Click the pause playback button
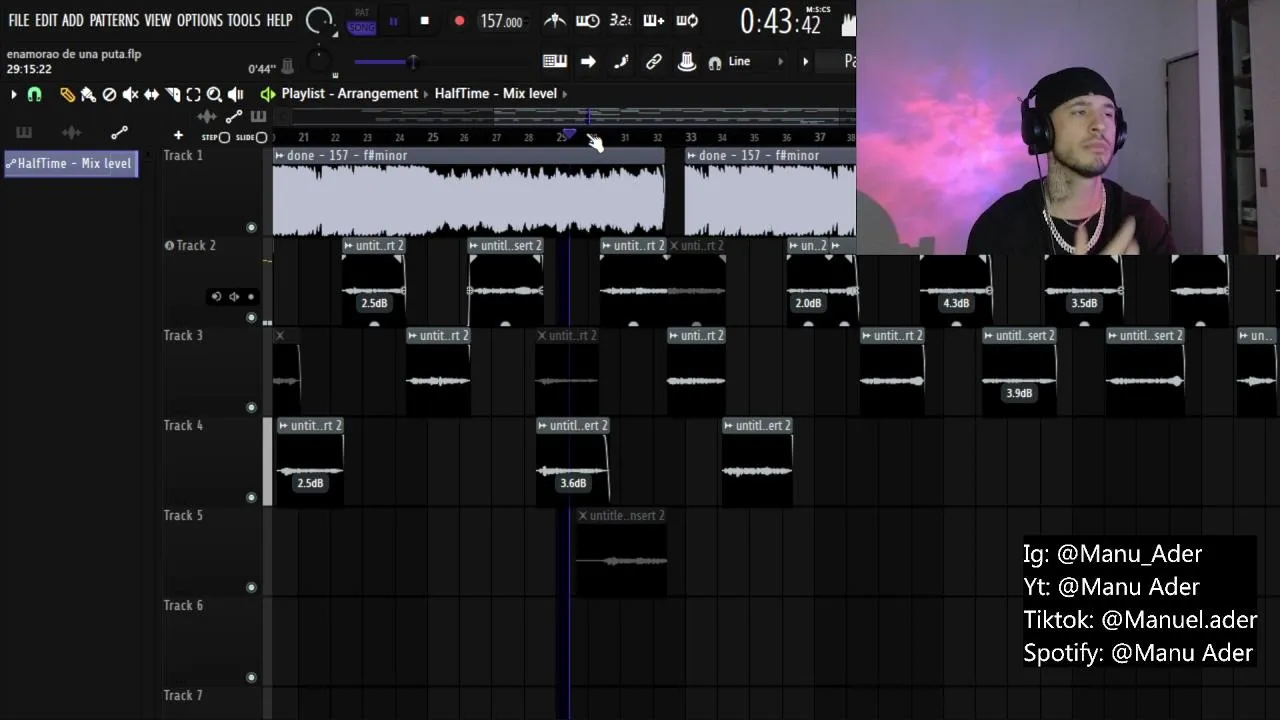This screenshot has width=1280, height=720. tap(393, 21)
